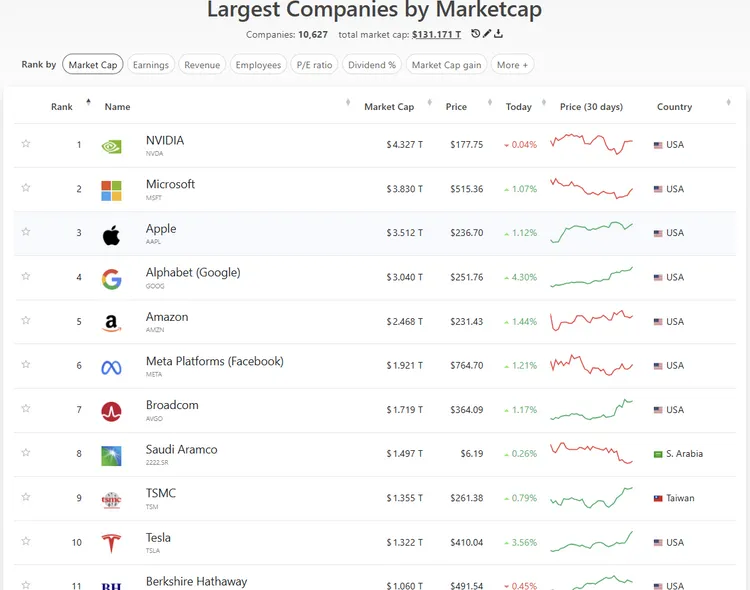Click the Saudi Arabia flag icon

coord(658,454)
